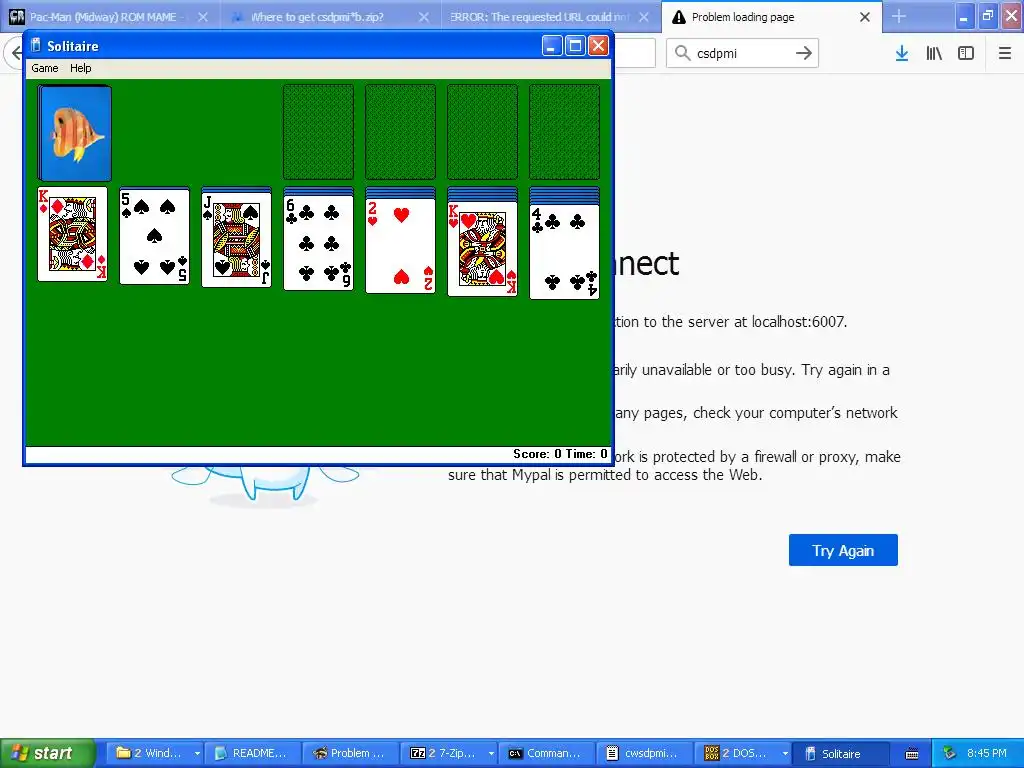Select the King of Diamonds card
Screen dimensions: 1024x768
(x=72, y=234)
